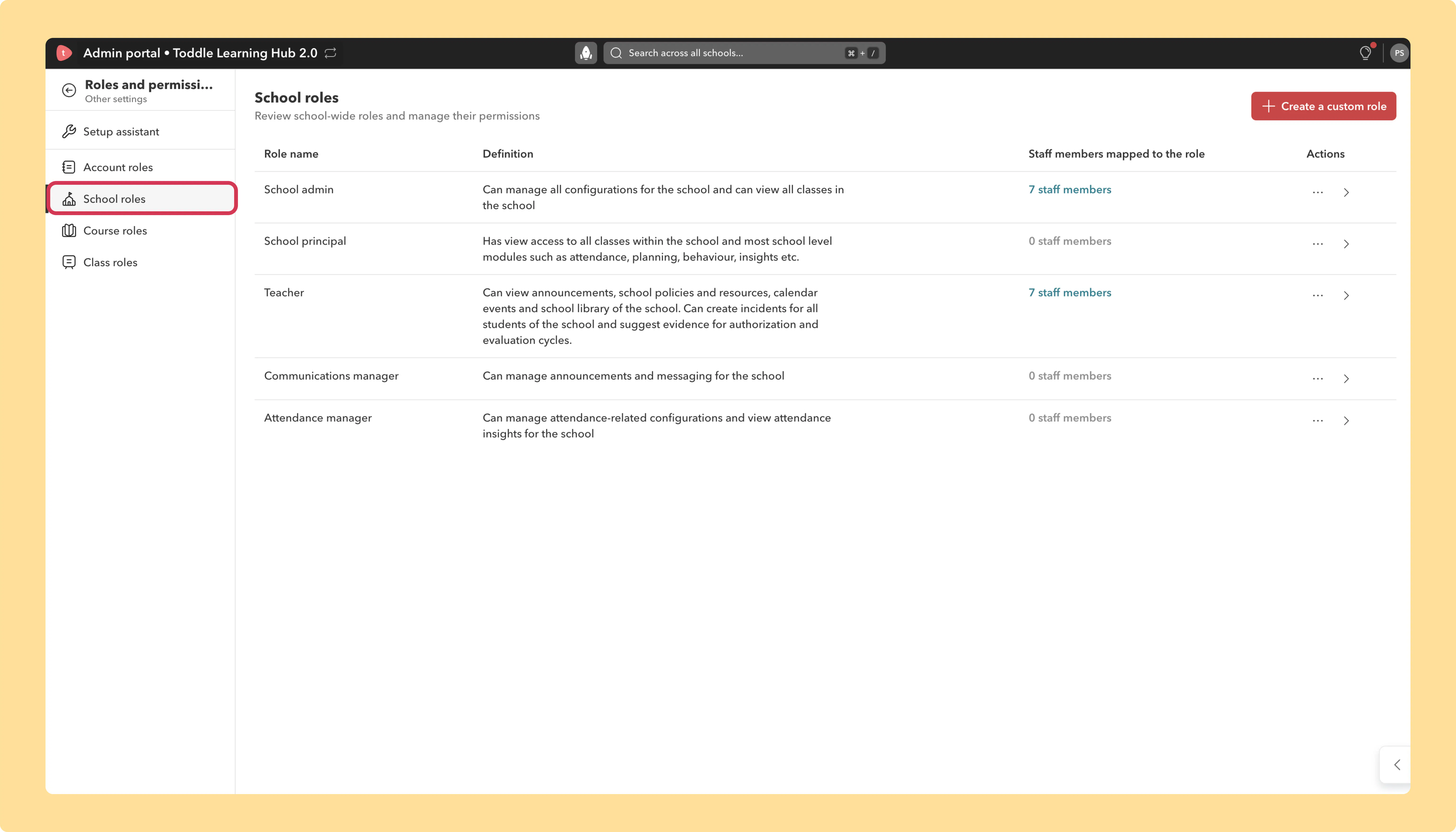Open Class roles in sidebar

click(141, 262)
